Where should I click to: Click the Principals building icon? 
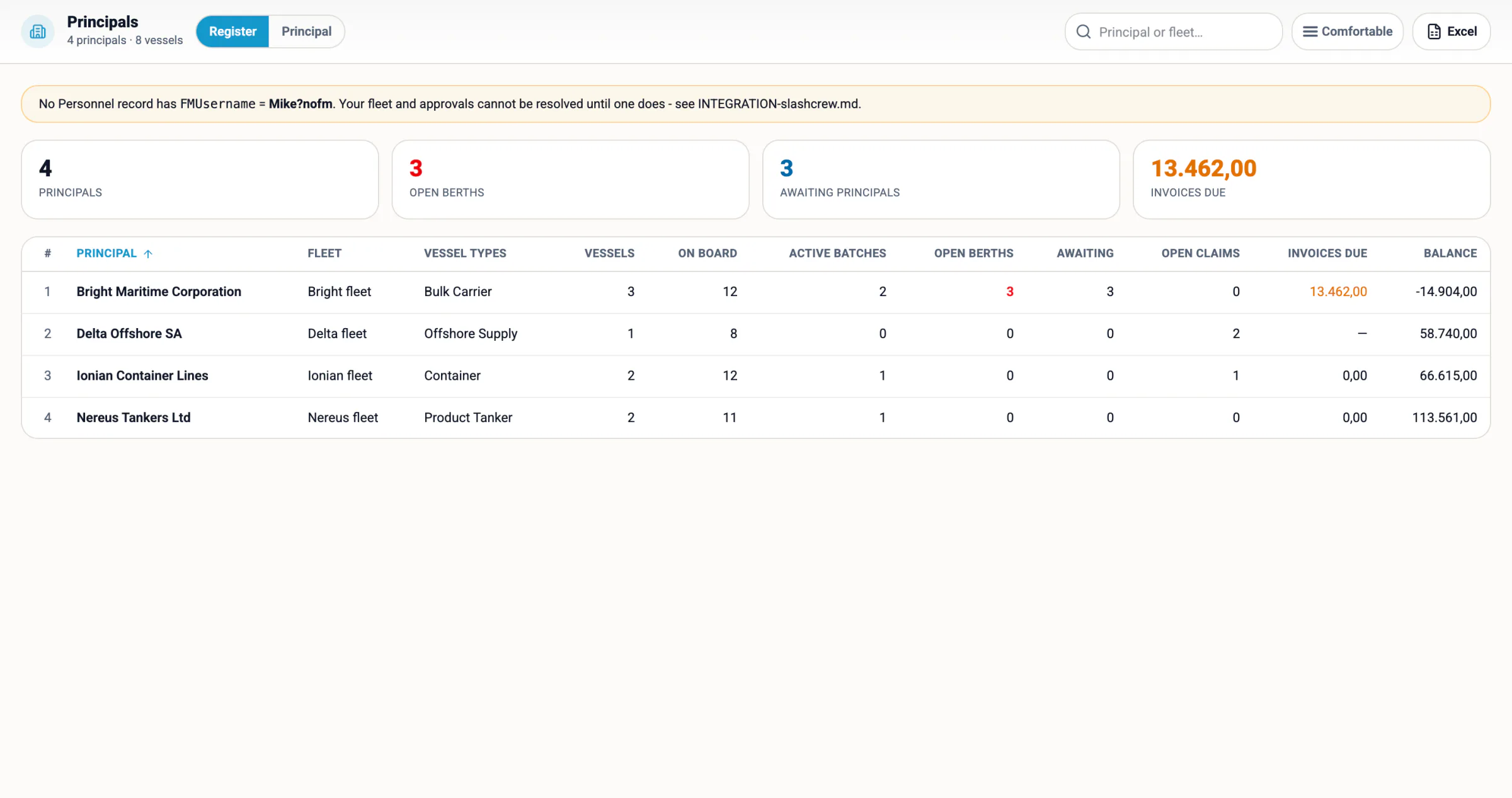tap(38, 31)
